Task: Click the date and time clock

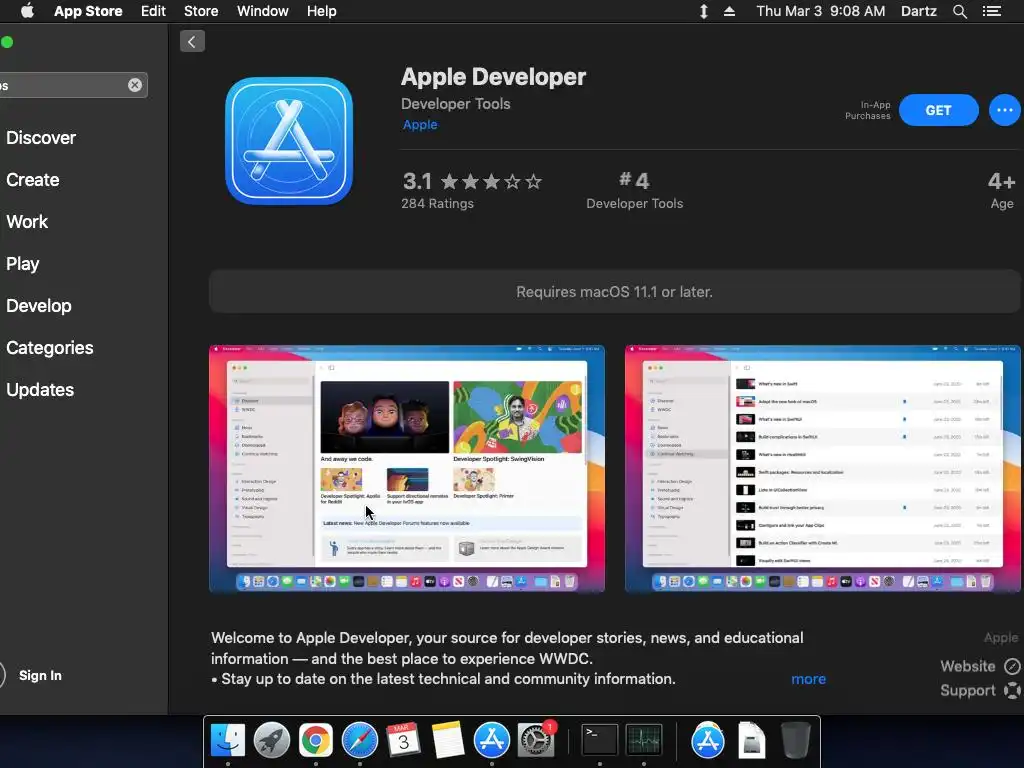Action: (821, 11)
